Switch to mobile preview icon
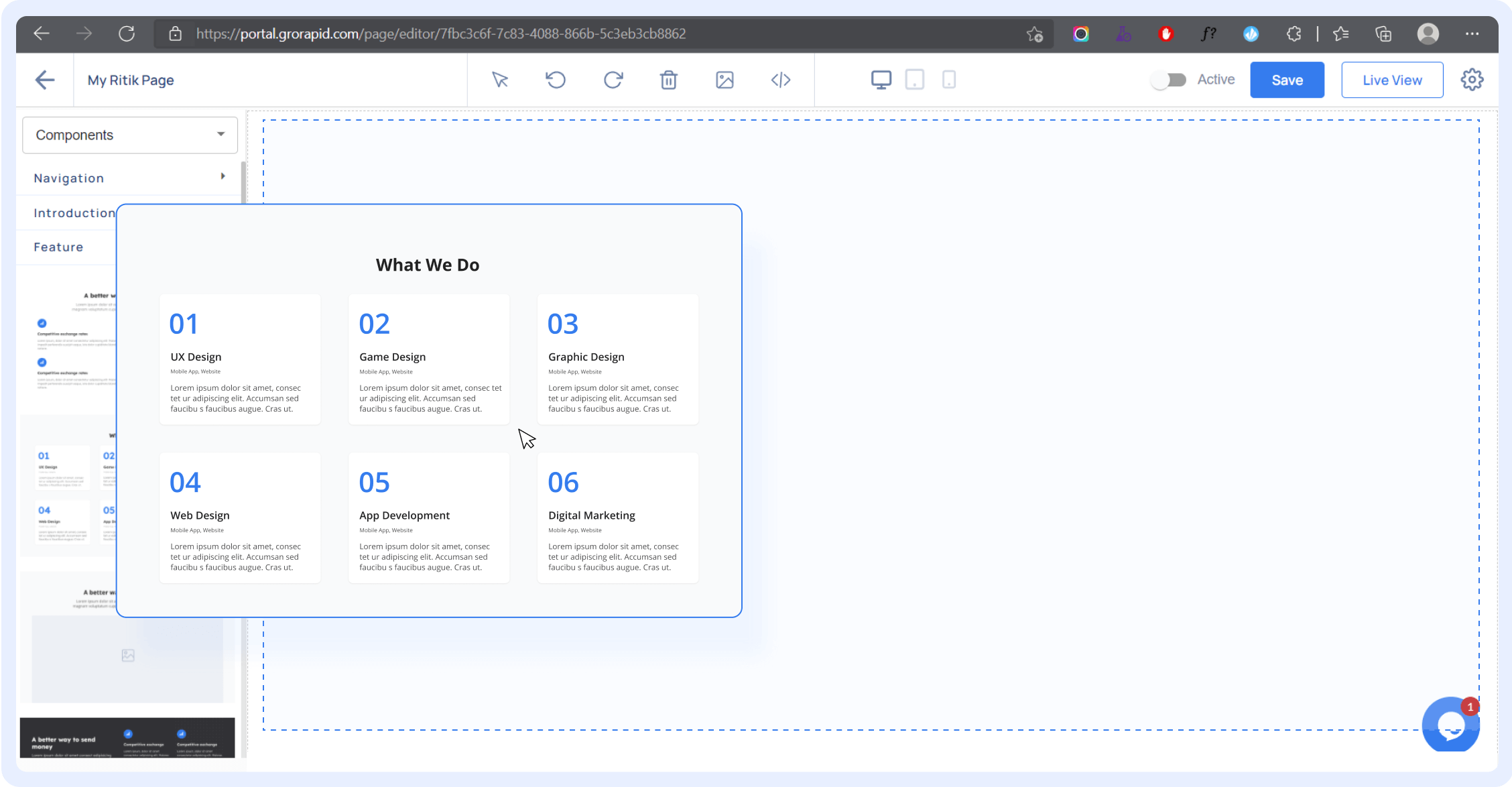Screen dimensions: 1512x787 948,80
